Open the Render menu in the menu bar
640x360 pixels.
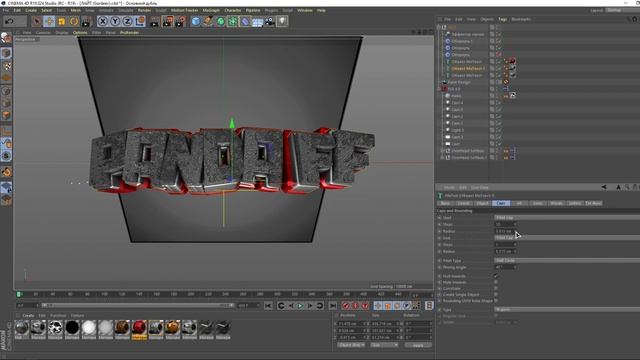point(144,10)
